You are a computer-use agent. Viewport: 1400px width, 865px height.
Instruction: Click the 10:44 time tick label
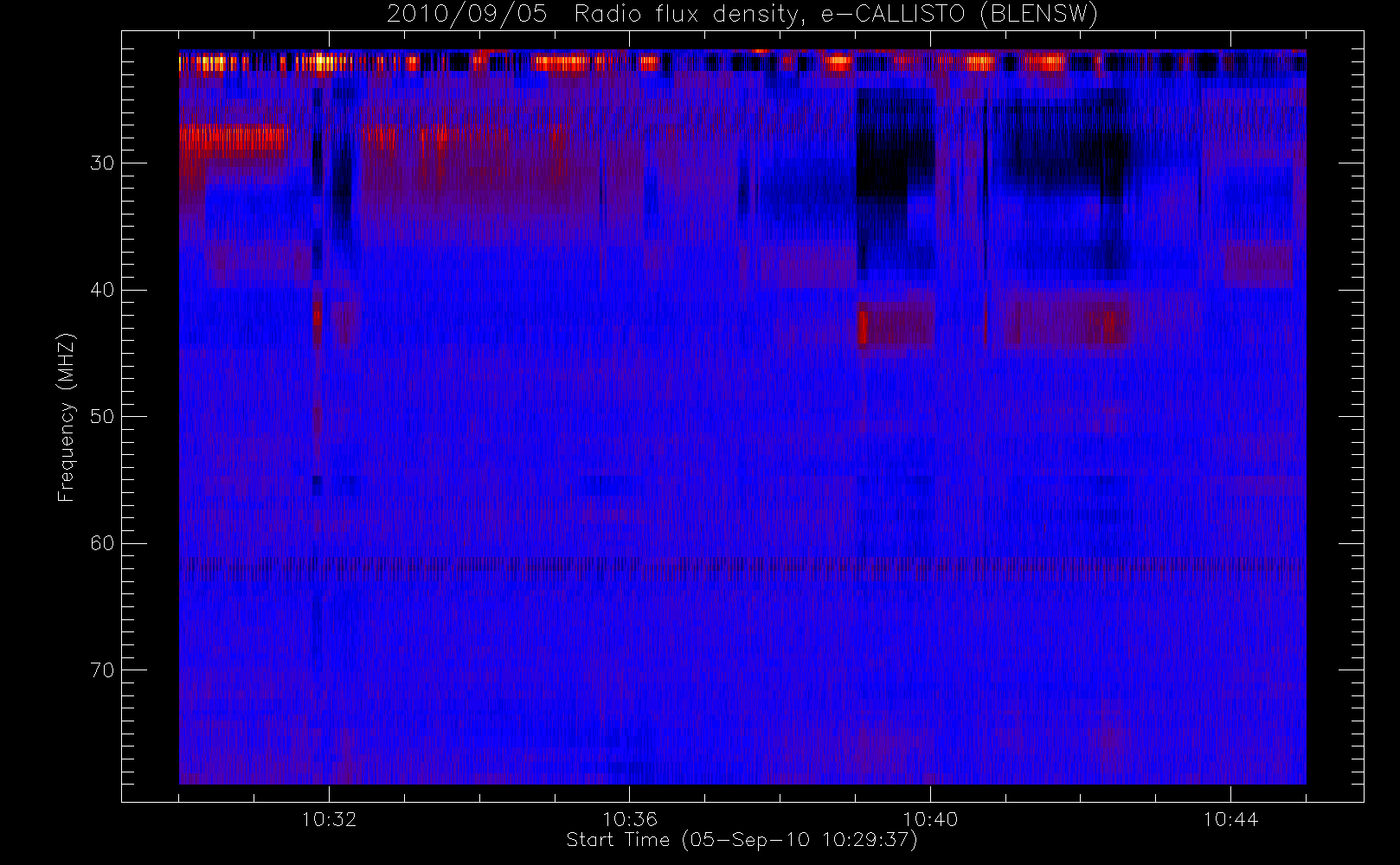1230,818
